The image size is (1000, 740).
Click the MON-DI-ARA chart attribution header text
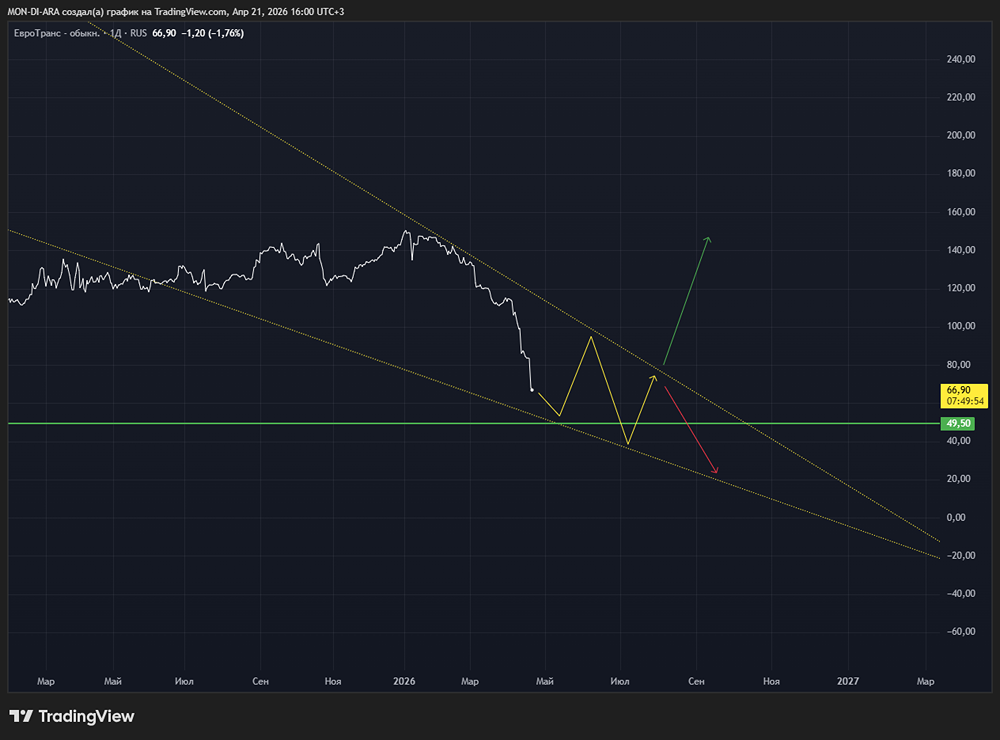[175, 11]
